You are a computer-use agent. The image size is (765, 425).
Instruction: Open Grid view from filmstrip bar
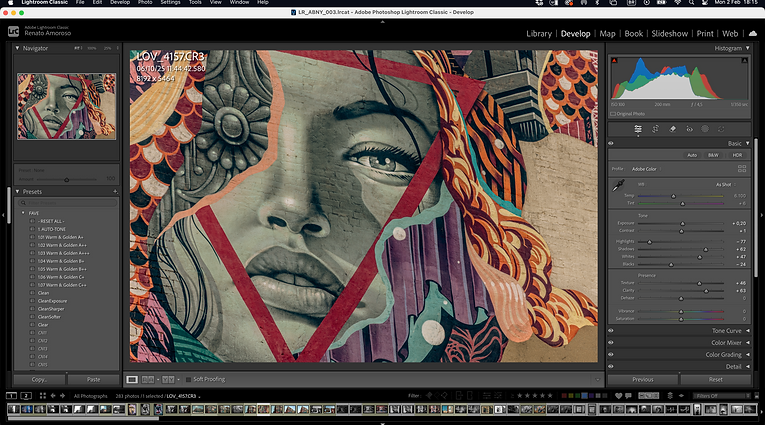[42, 396]
